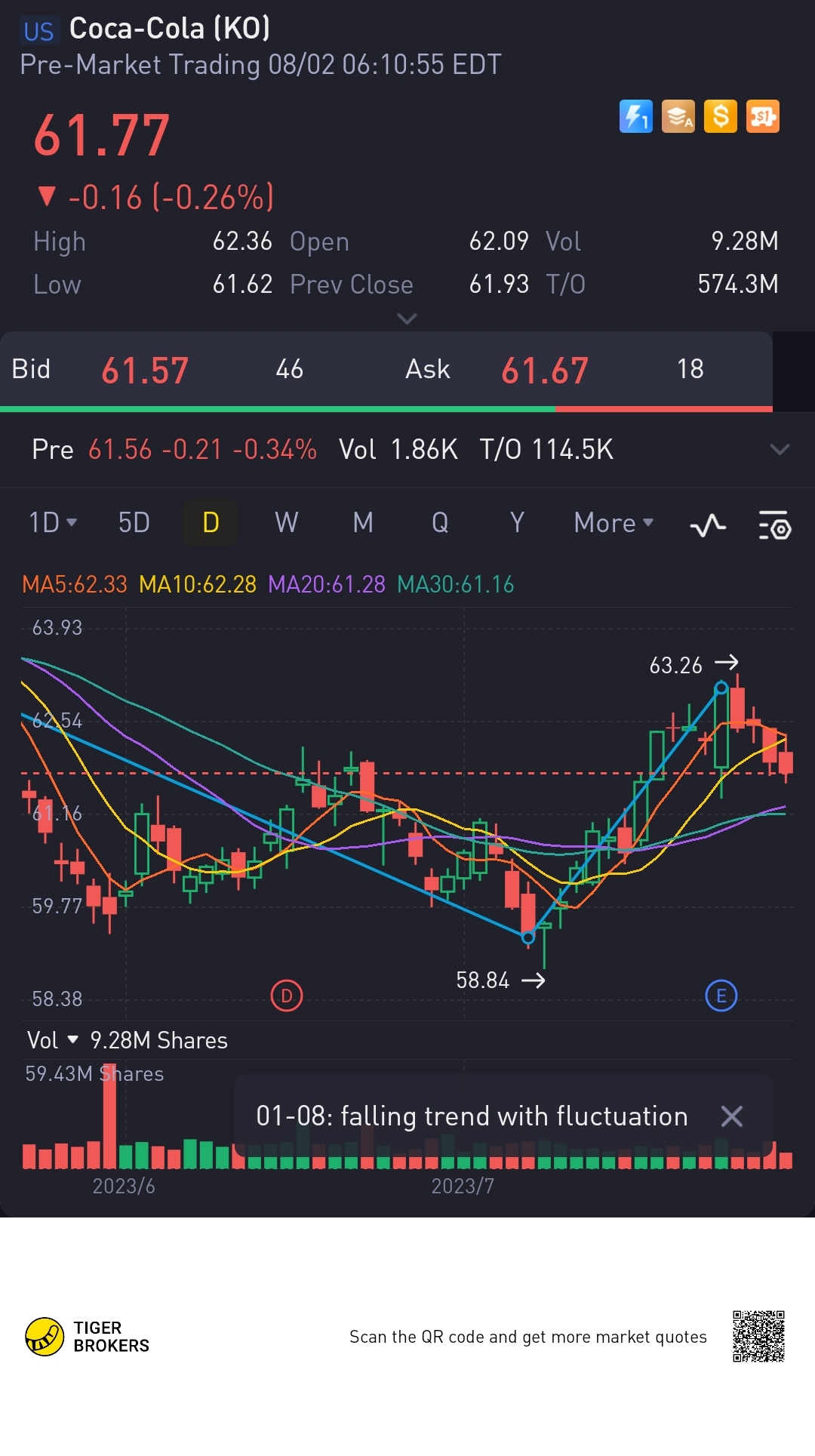Screen dimensions: 815x1456
Task: Tap the blue lightning bolt icon
Action: pos(635,116)
